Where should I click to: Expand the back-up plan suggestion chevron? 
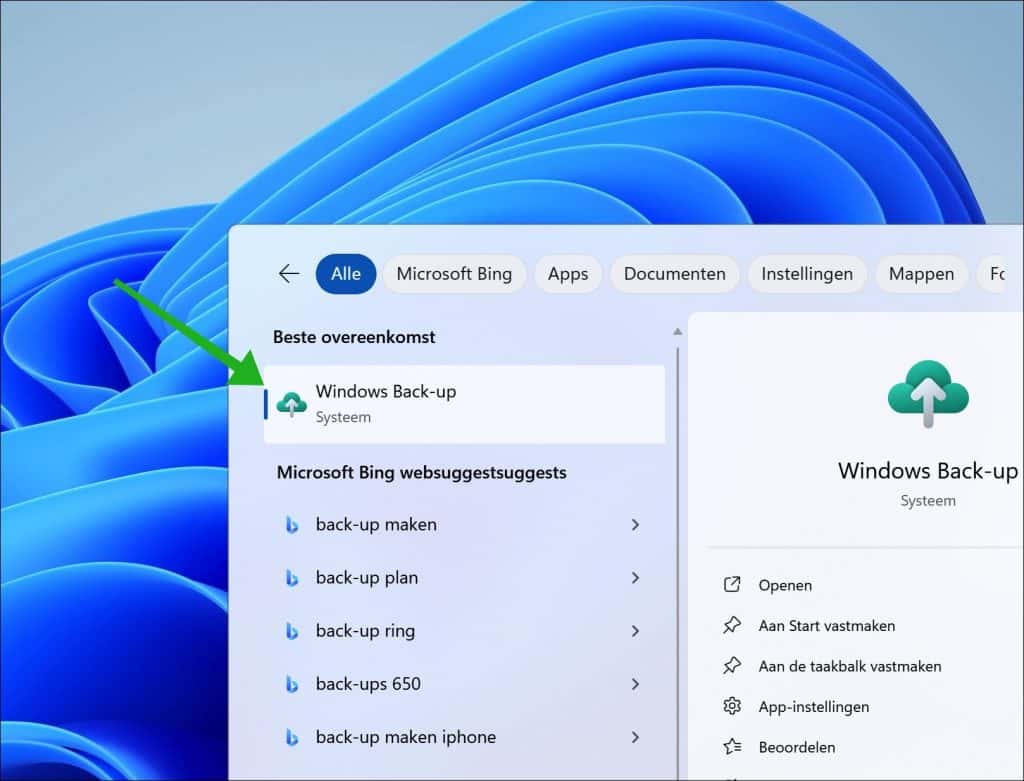635,578
